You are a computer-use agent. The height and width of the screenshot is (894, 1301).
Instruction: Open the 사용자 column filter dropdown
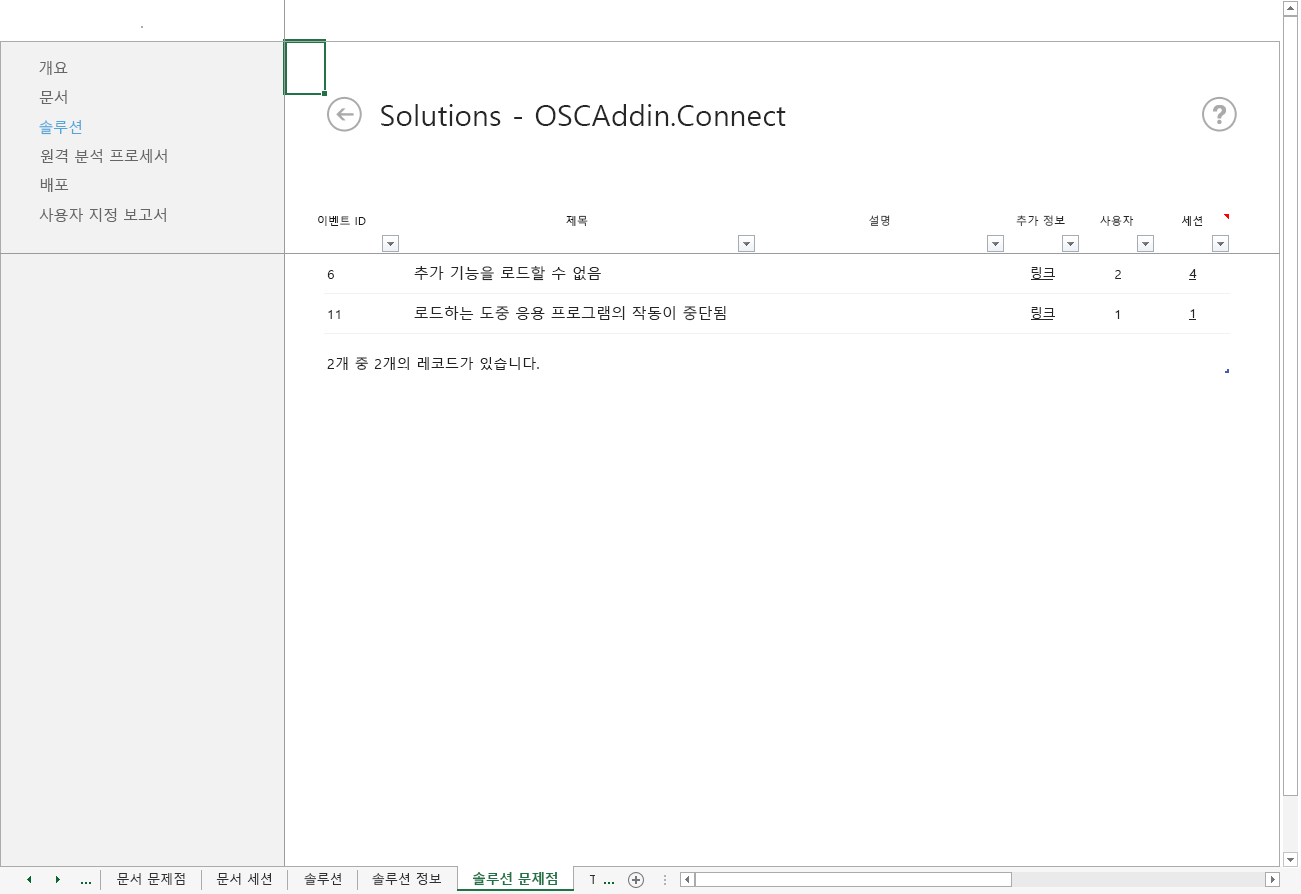click(1145, 243)
